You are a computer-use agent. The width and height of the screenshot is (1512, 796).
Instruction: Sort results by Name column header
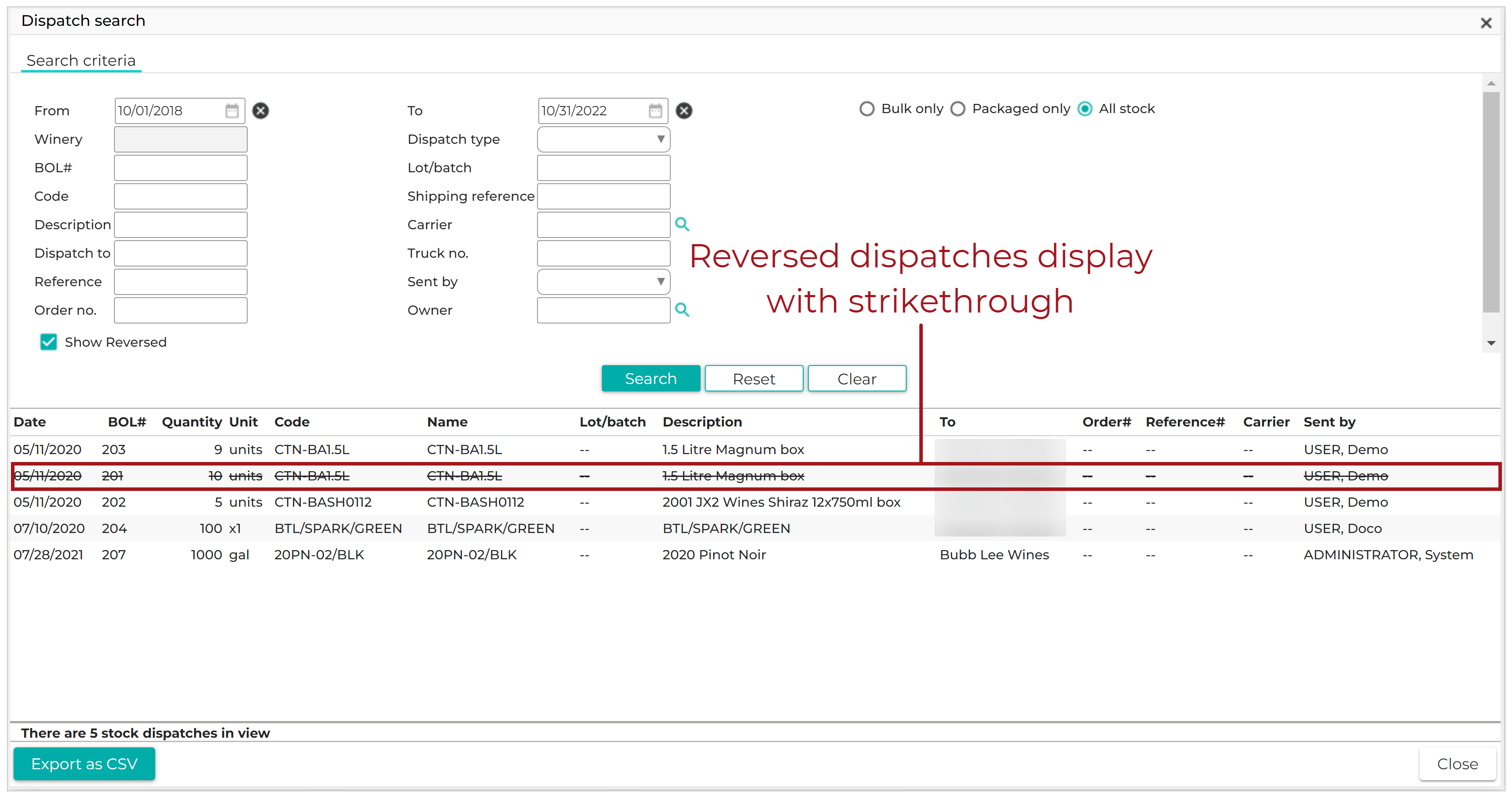tap(447, 422)
